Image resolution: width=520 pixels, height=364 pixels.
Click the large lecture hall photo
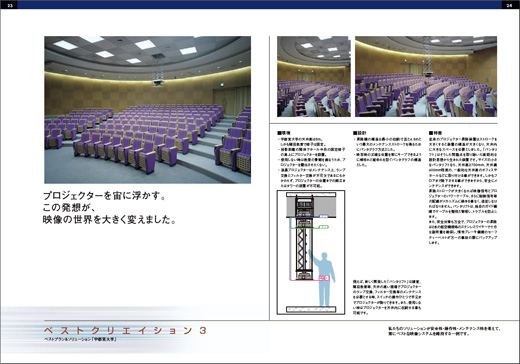click(147, 110)
